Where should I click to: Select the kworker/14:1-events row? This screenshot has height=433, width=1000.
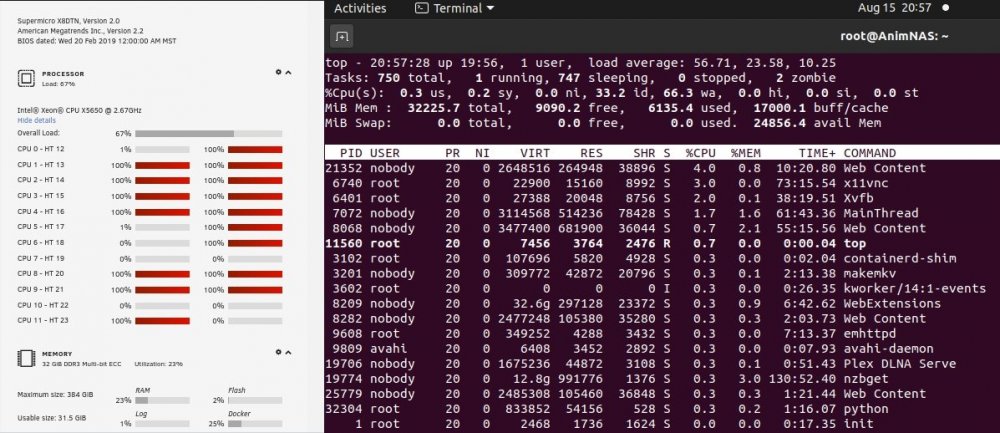pyautogui.click(x=661, y=288)
